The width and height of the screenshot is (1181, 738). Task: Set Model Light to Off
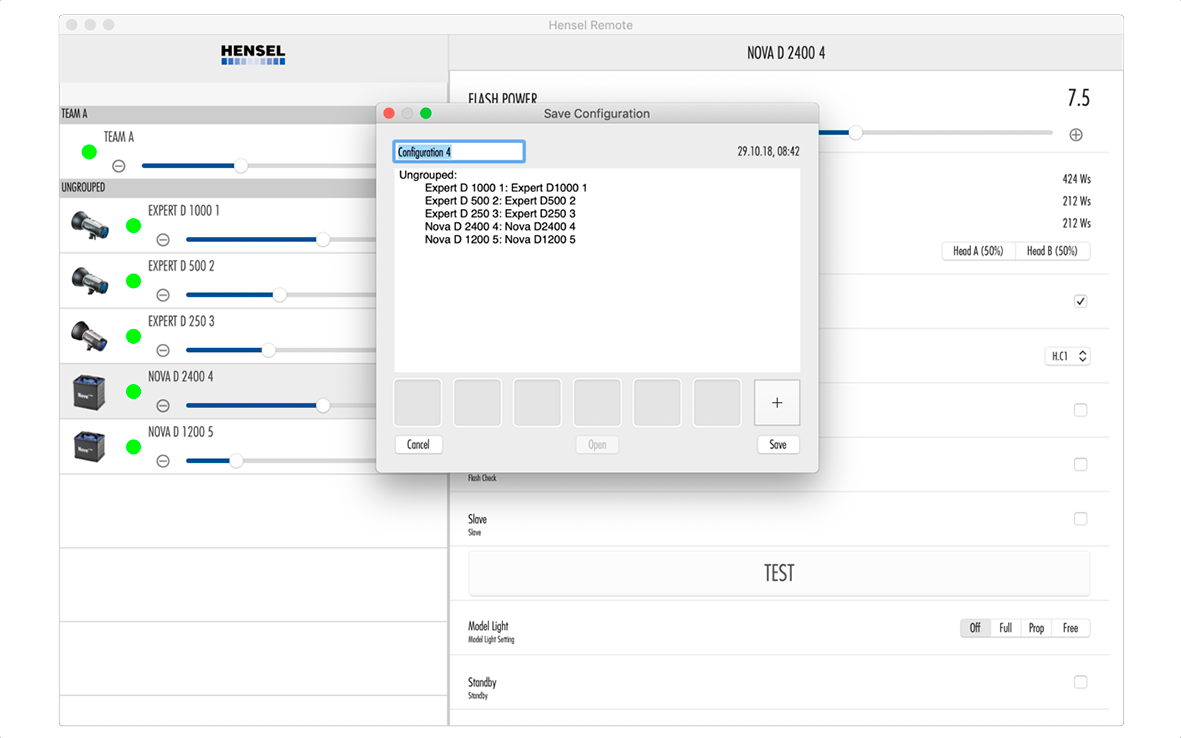975,628
